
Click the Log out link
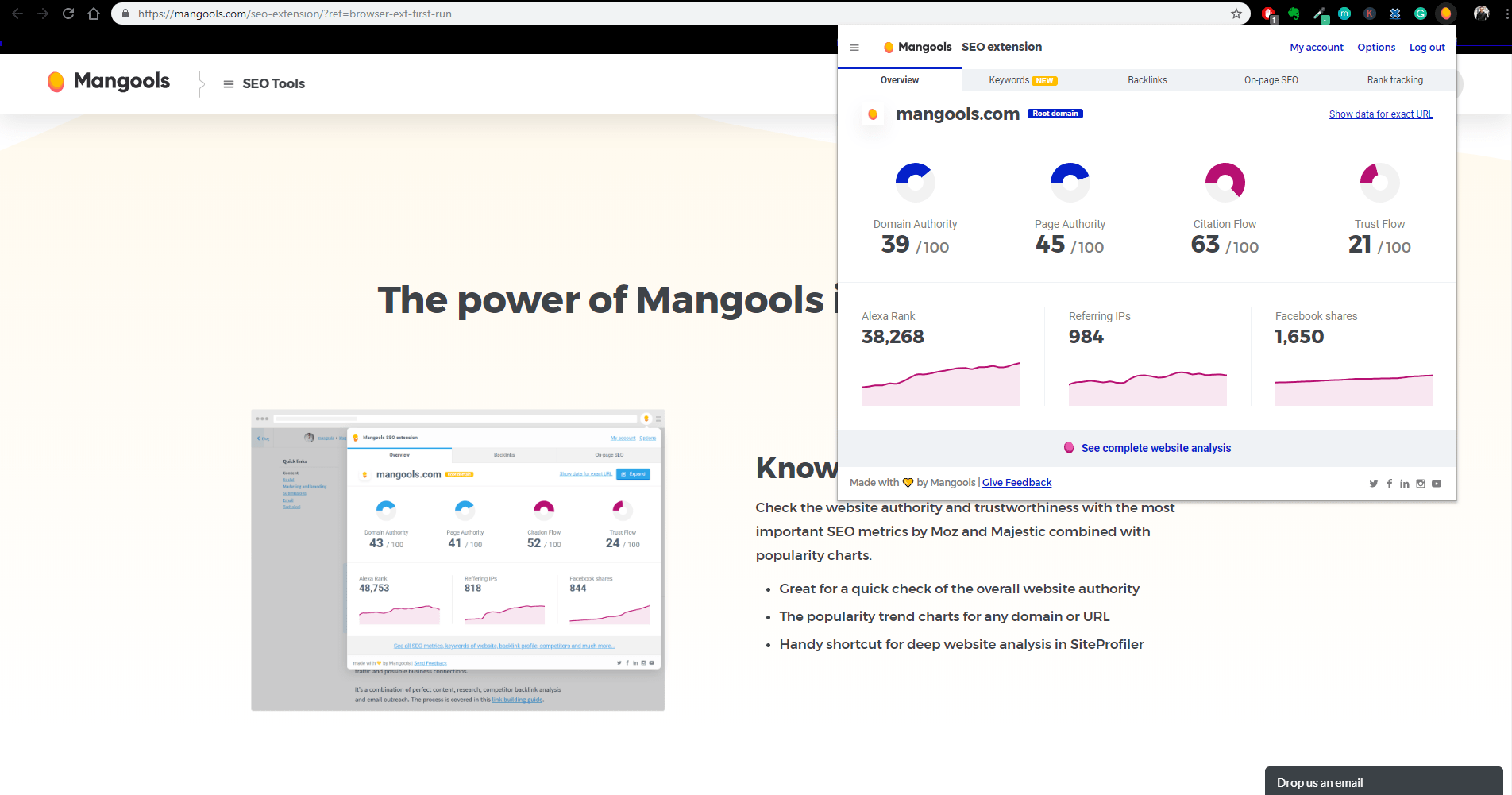click(x=1427, y=48)
